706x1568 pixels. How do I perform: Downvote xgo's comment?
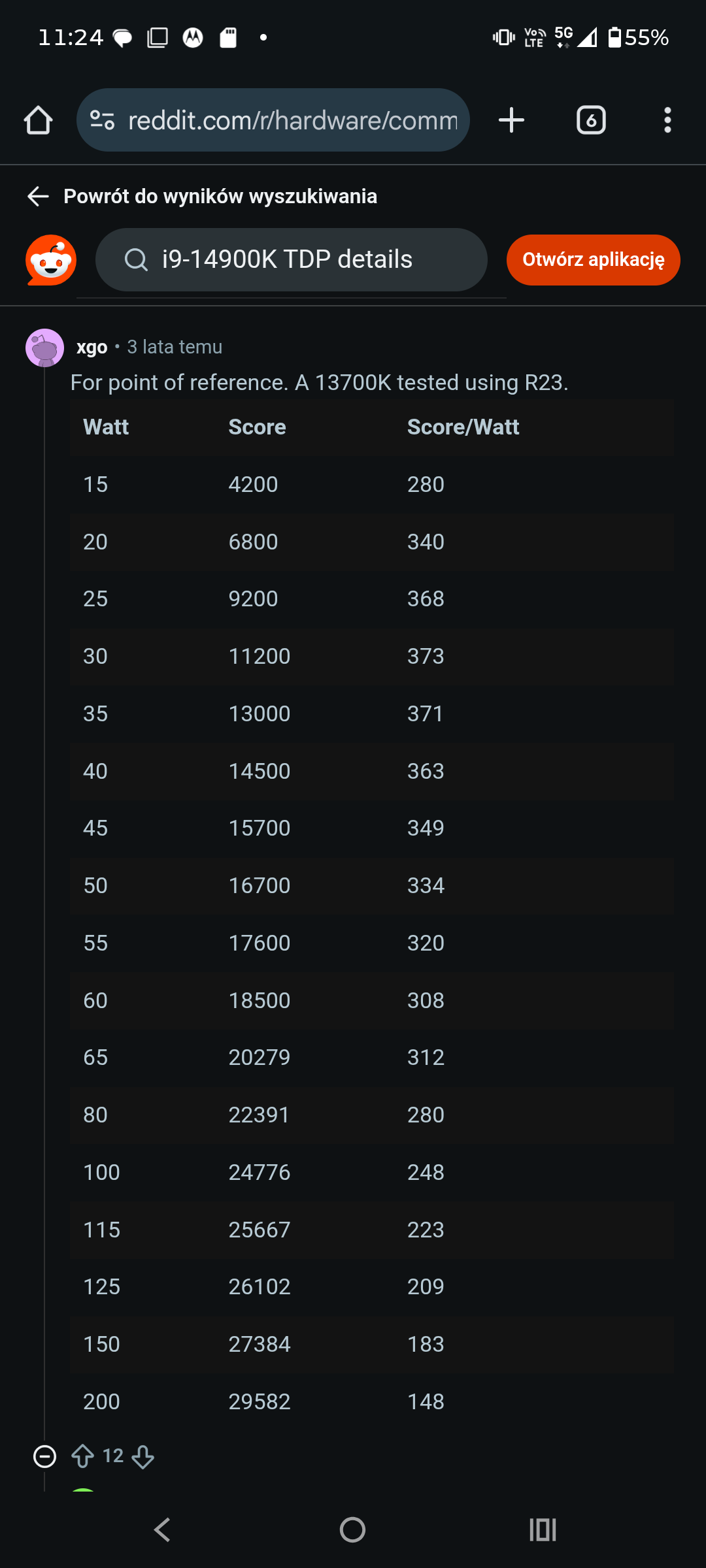click(143, 1456)
